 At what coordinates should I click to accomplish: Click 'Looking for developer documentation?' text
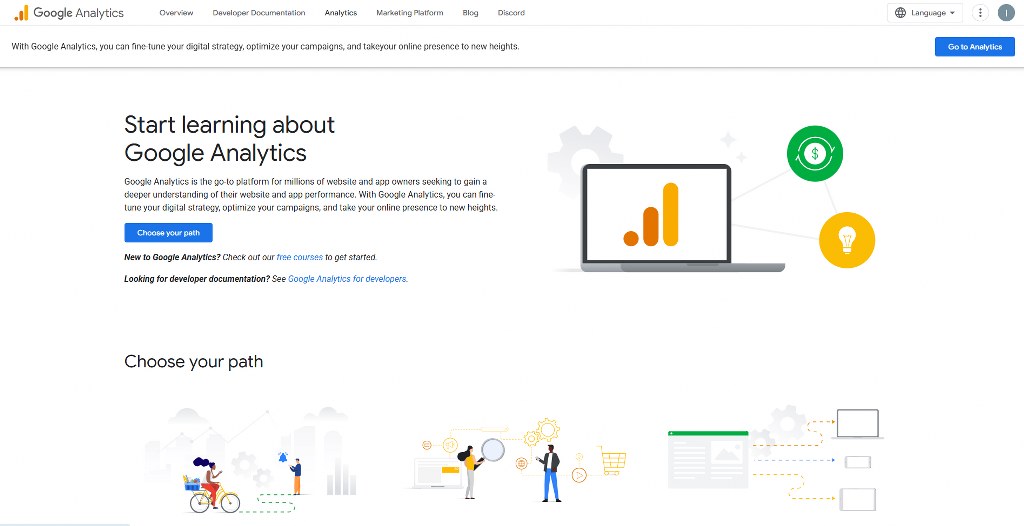(197, 279)
